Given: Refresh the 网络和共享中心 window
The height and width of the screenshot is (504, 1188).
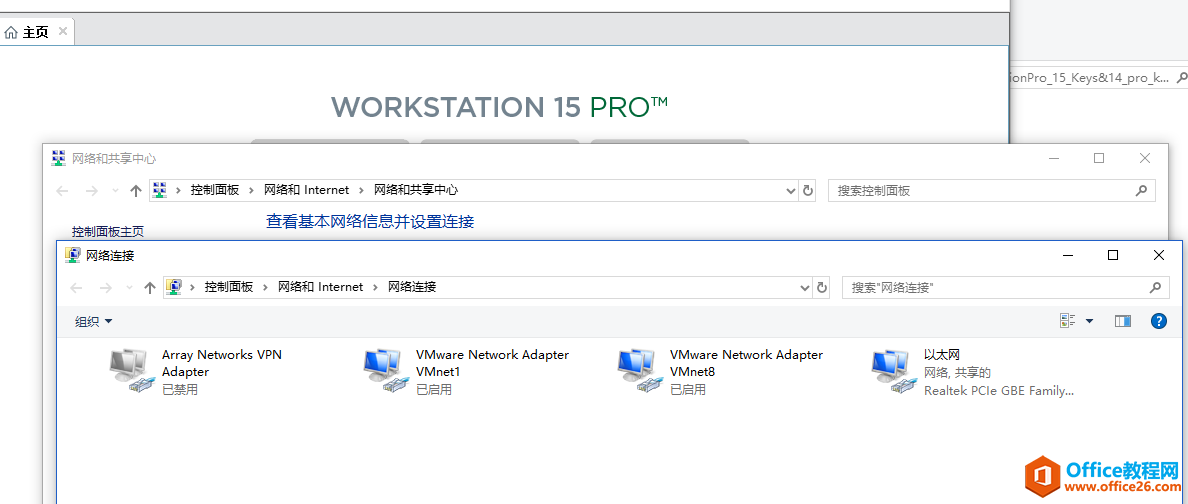Looking at the screenshot, I should [808, 191].
